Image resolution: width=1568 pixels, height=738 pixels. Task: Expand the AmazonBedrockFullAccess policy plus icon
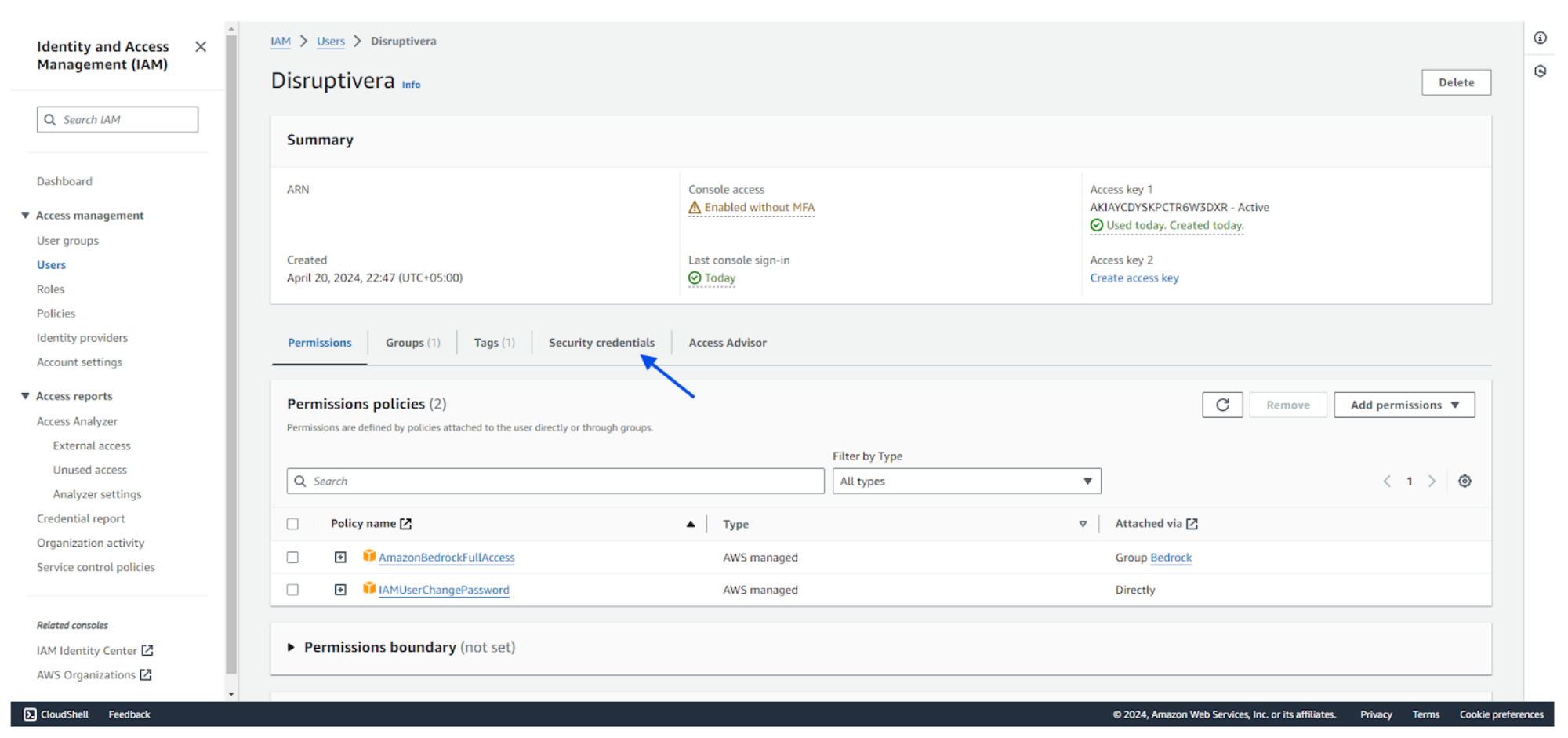340,558
